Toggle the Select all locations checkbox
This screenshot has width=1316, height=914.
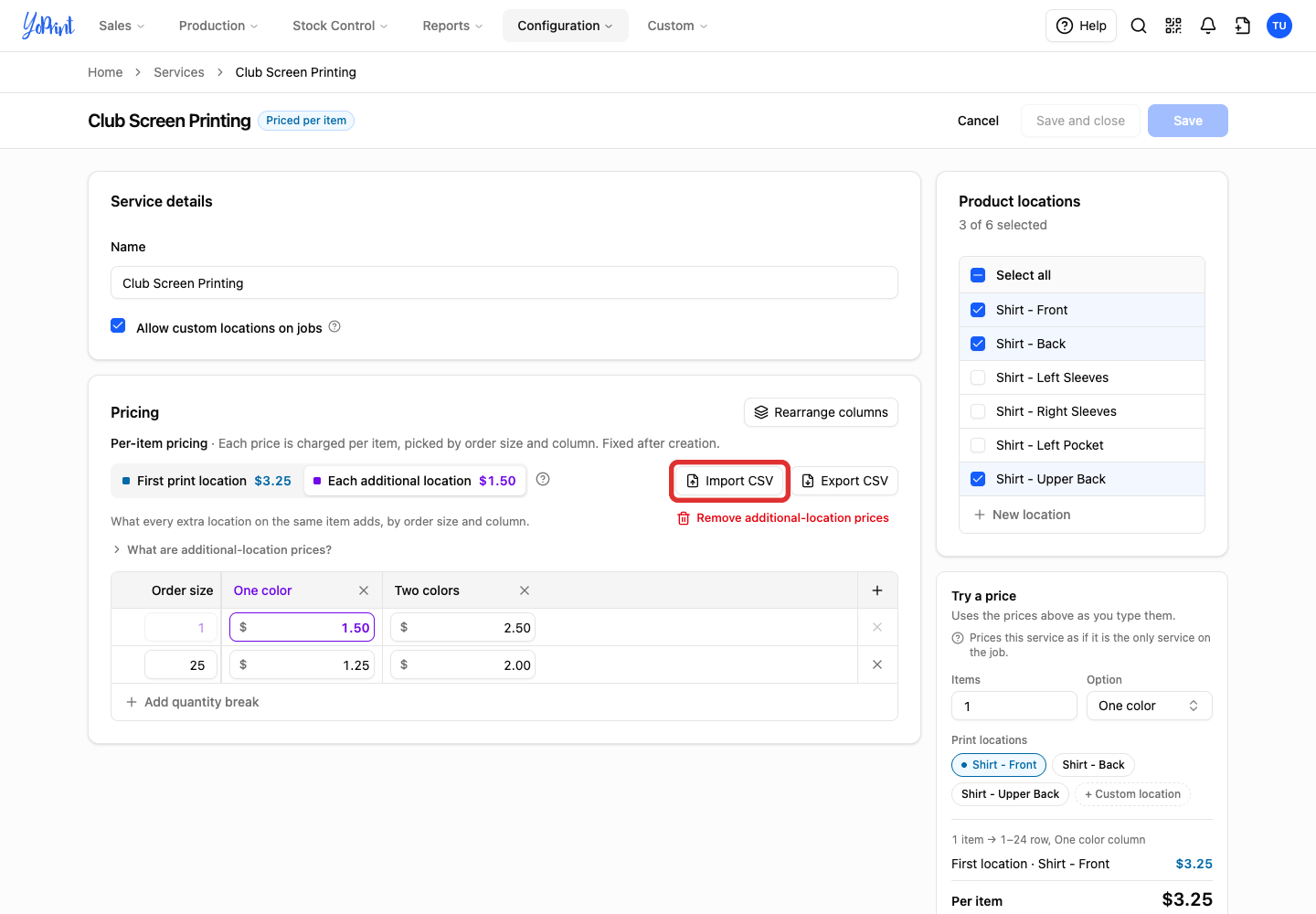[978, 275]
